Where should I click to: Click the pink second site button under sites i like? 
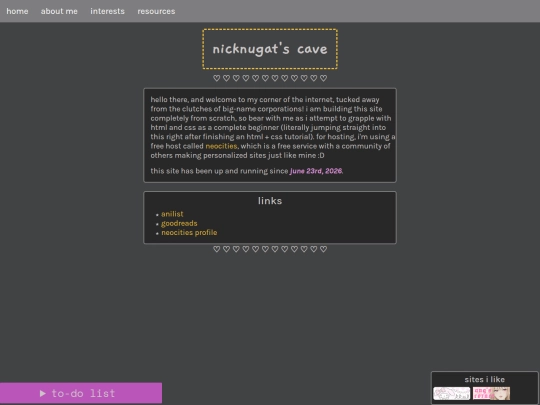point(491,393)
